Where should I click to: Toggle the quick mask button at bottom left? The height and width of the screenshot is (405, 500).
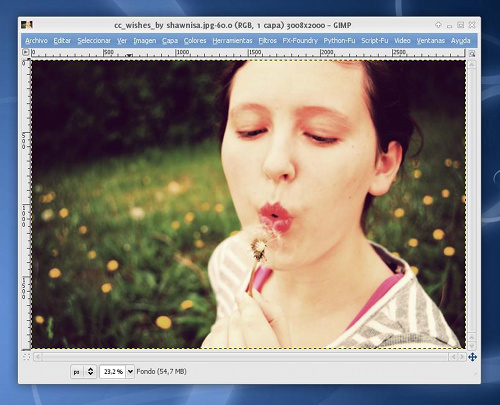(26, 357)
